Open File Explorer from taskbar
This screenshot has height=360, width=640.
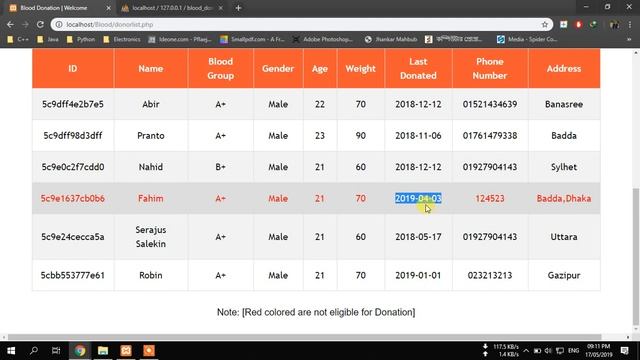pyautogui.click(x=103, y=351)
